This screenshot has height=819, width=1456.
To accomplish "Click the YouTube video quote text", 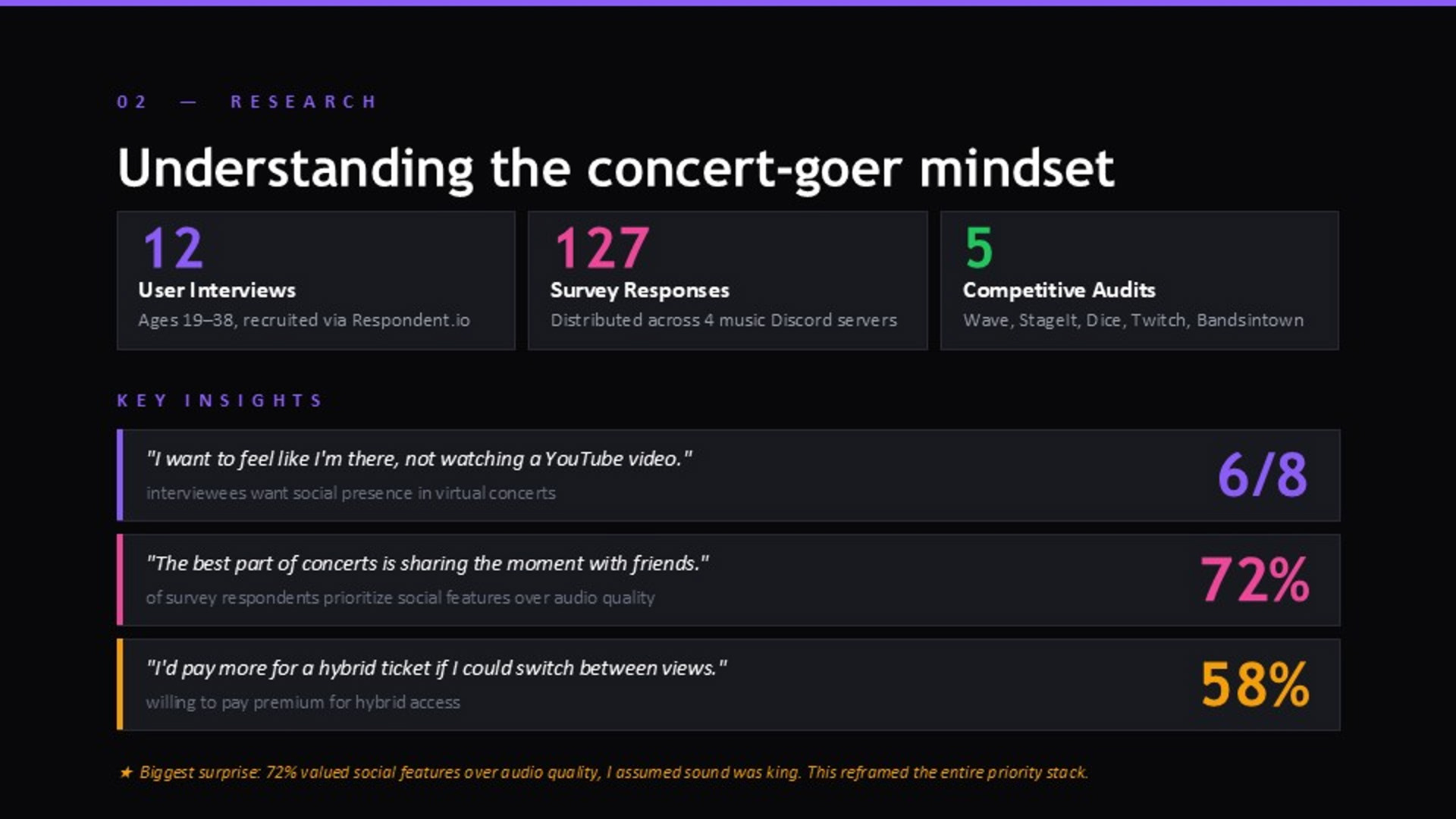I will (x=419, y=459).
